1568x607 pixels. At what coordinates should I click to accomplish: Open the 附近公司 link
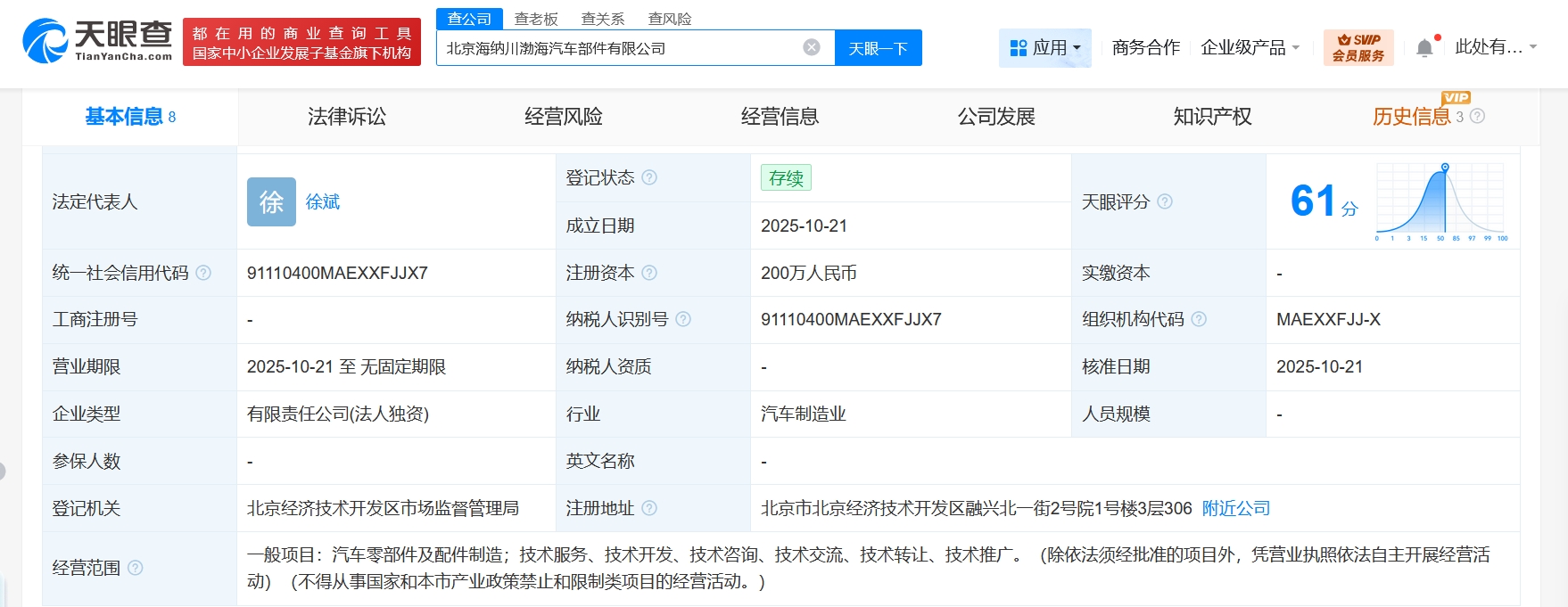1235,508
